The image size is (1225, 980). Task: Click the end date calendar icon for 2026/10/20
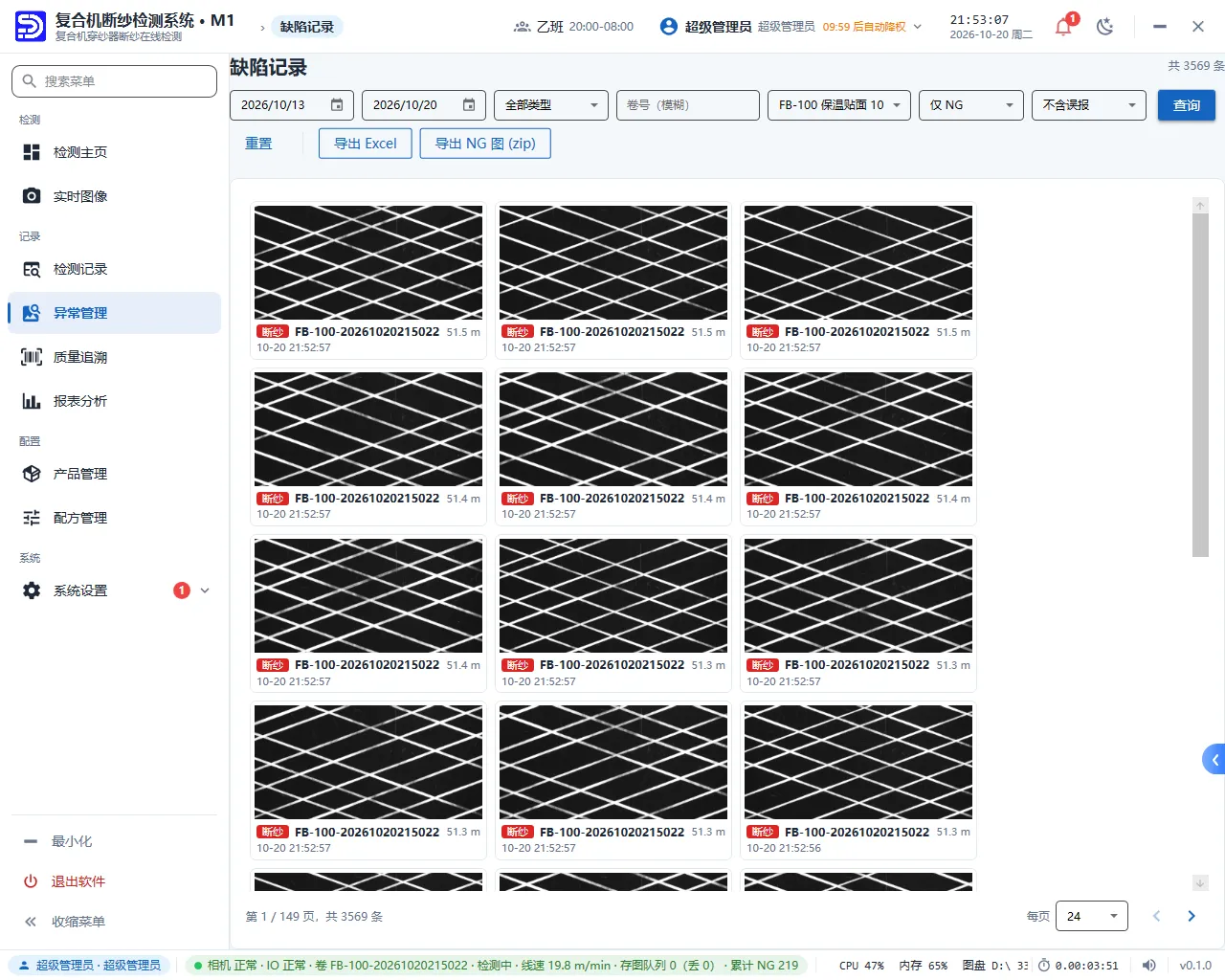[469, 105]
